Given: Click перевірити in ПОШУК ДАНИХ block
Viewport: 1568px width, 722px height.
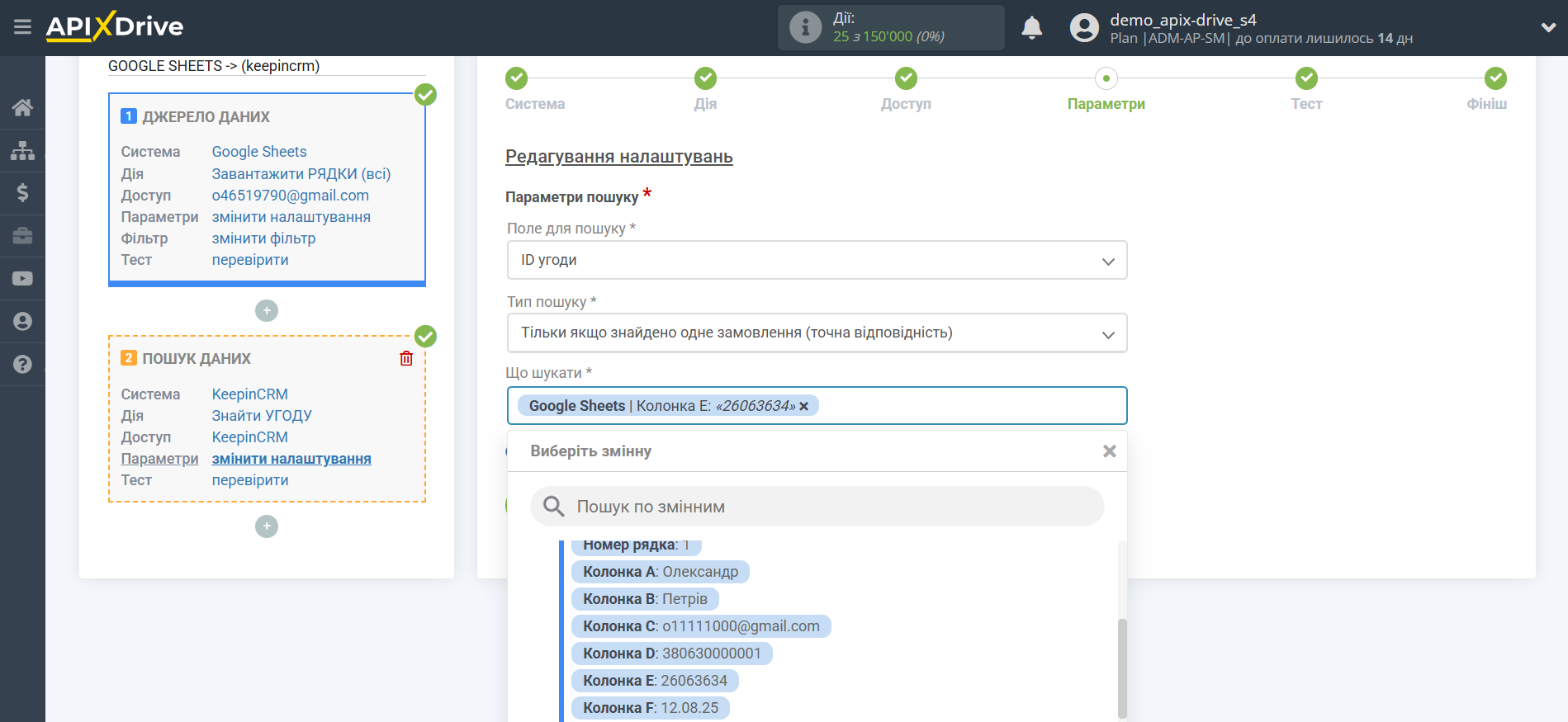Looking at the screenshot, I should 250,480.
